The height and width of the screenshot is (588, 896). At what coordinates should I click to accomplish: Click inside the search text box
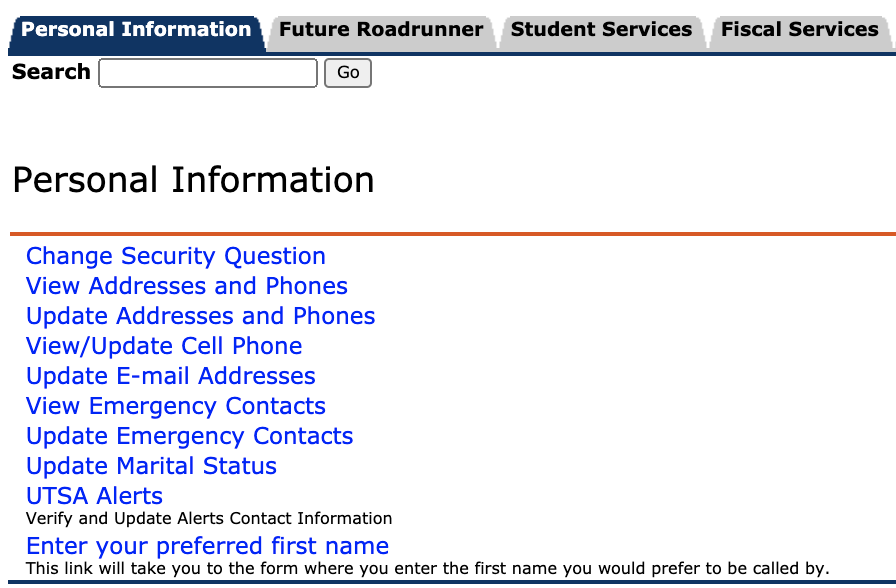click(x=207, y=72)
